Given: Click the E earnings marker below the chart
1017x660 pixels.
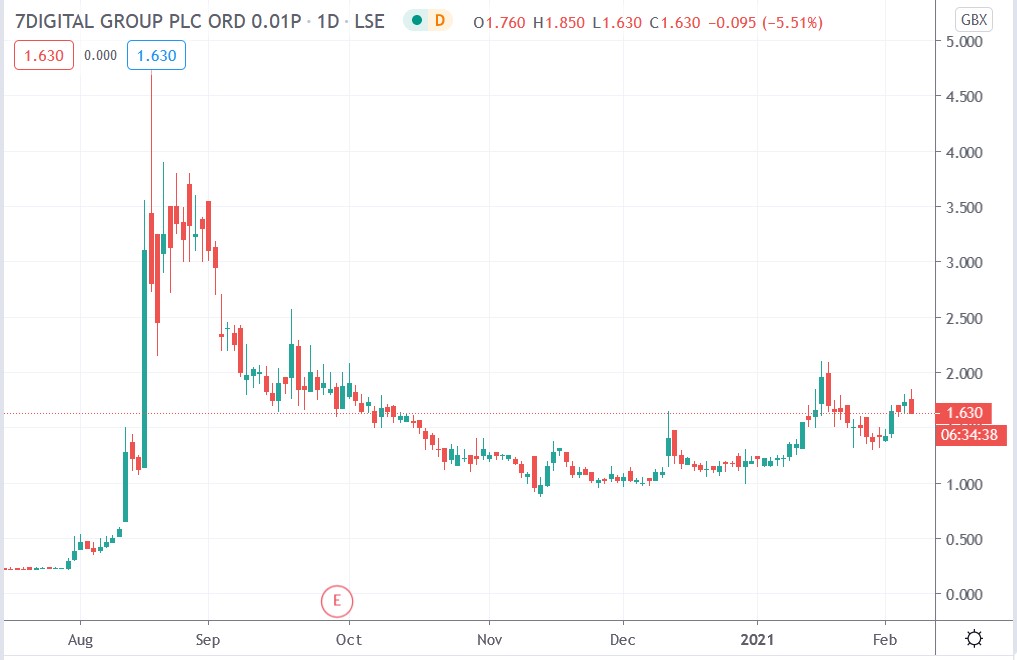Looking at the screenshot, I should click(337, 601).
